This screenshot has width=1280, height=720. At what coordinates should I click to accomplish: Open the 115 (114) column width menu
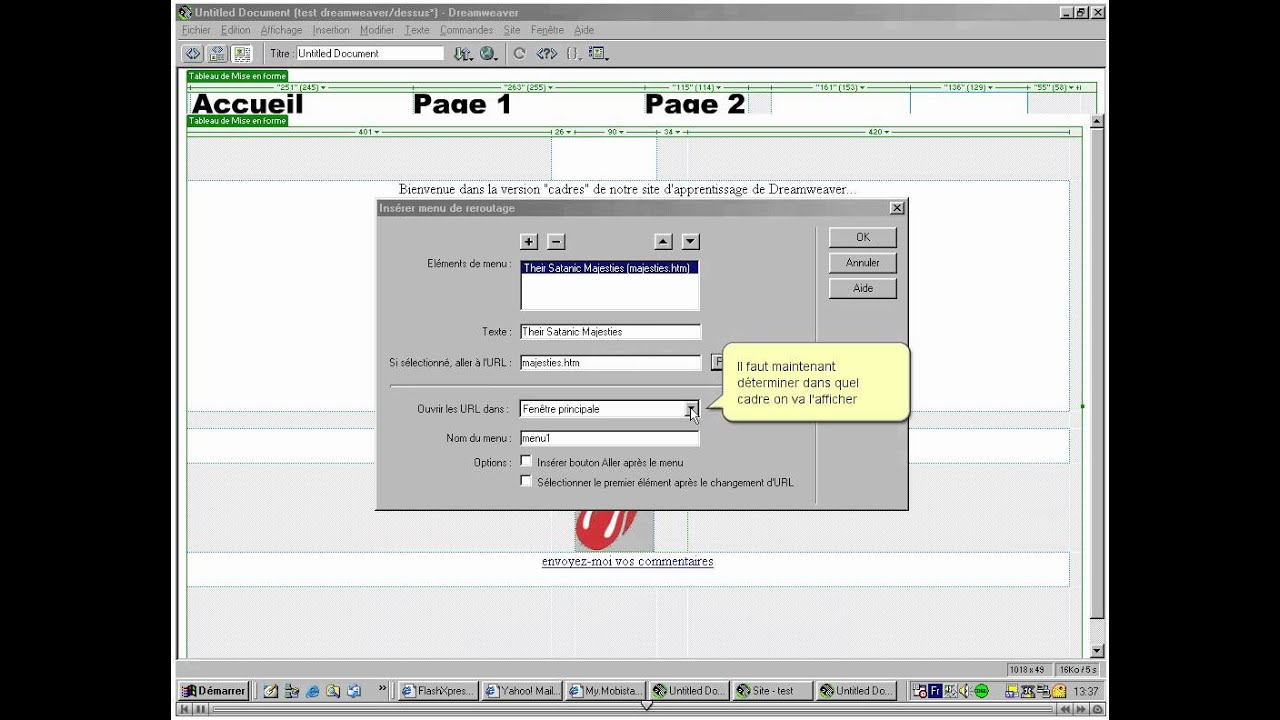pos(697,88)
